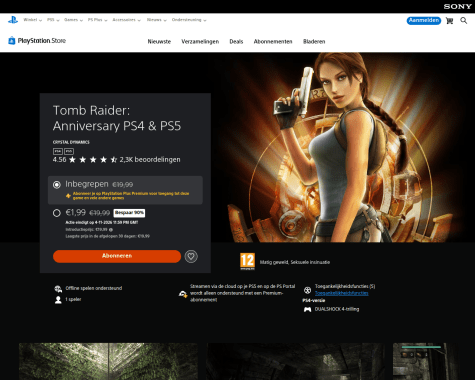Click the single player person icon
The width and height of the screenshot is (475, 380).
(58, 300)
